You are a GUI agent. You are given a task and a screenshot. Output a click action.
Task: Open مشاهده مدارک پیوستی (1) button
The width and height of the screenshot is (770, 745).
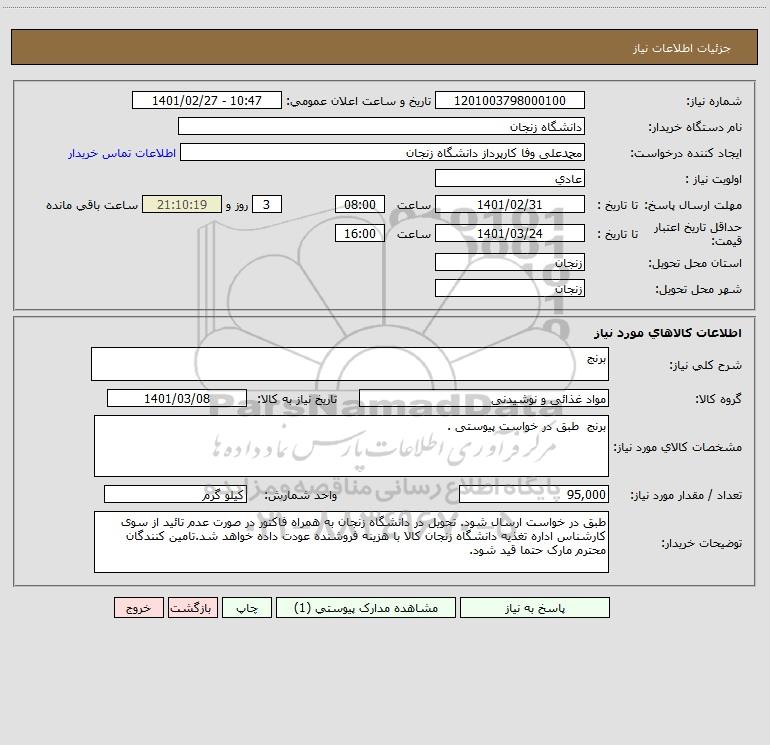366,607
